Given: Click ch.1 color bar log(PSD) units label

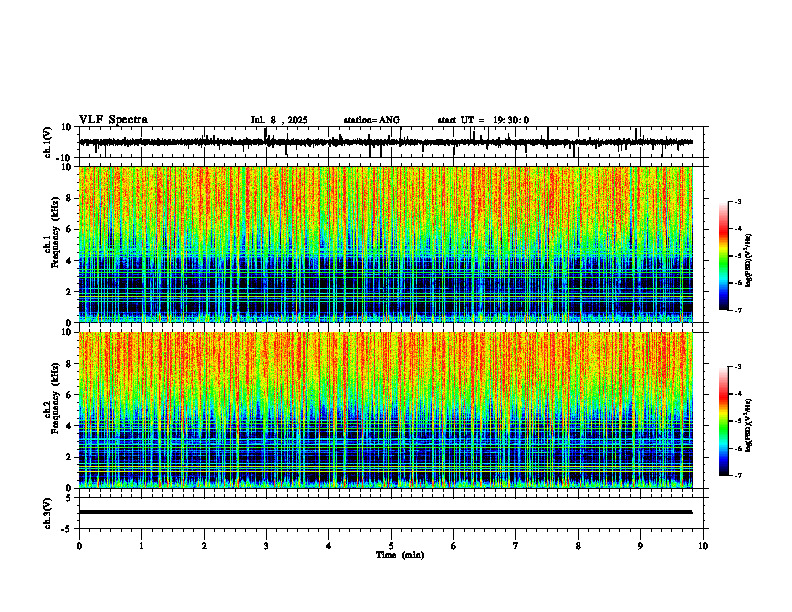Looking at the screenshot, I should pyautogui.click(x=750, y=261).
